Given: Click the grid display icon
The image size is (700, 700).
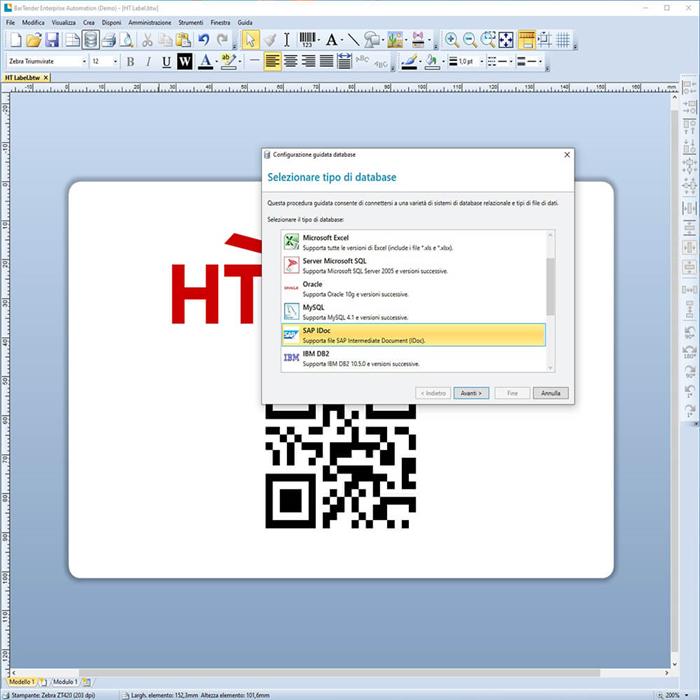Looking at the screenshot, I should 563,40.
